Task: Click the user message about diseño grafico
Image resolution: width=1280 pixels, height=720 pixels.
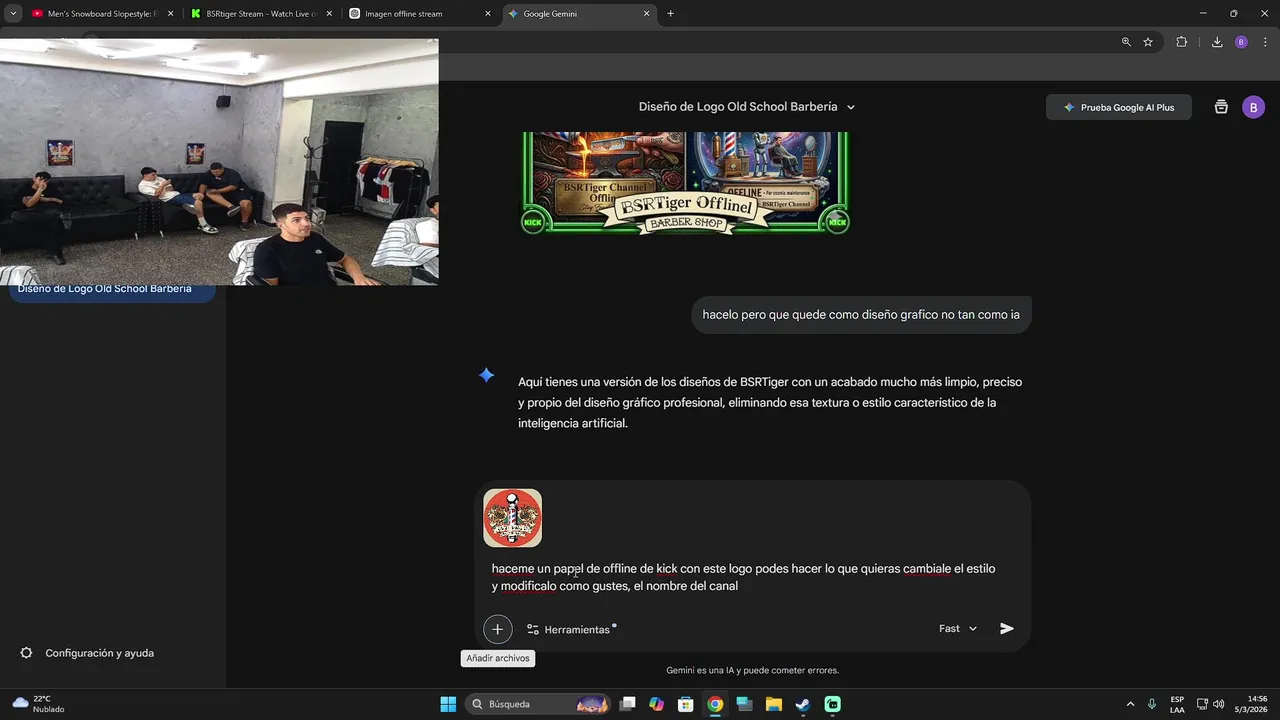Action: pyautogui.click(x=861, y=315)
